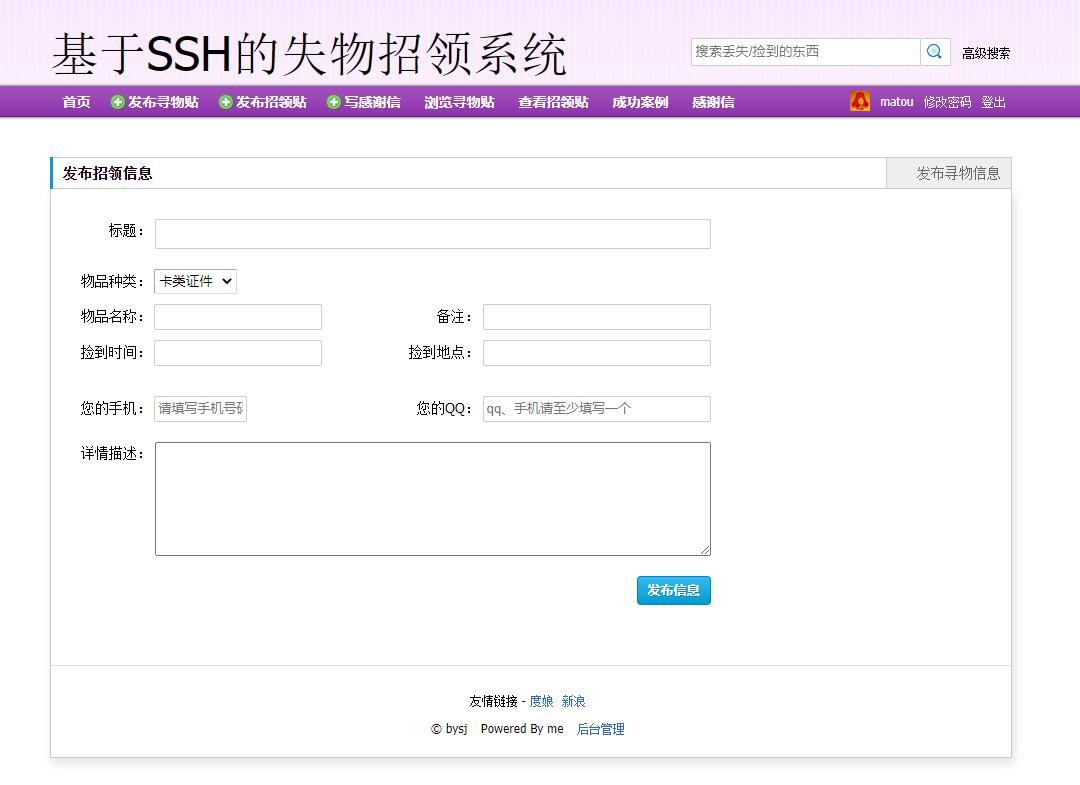Click green plus icon beside 发布招领贴
This screenshot has height=785, width=1080.
click(224, 101)
